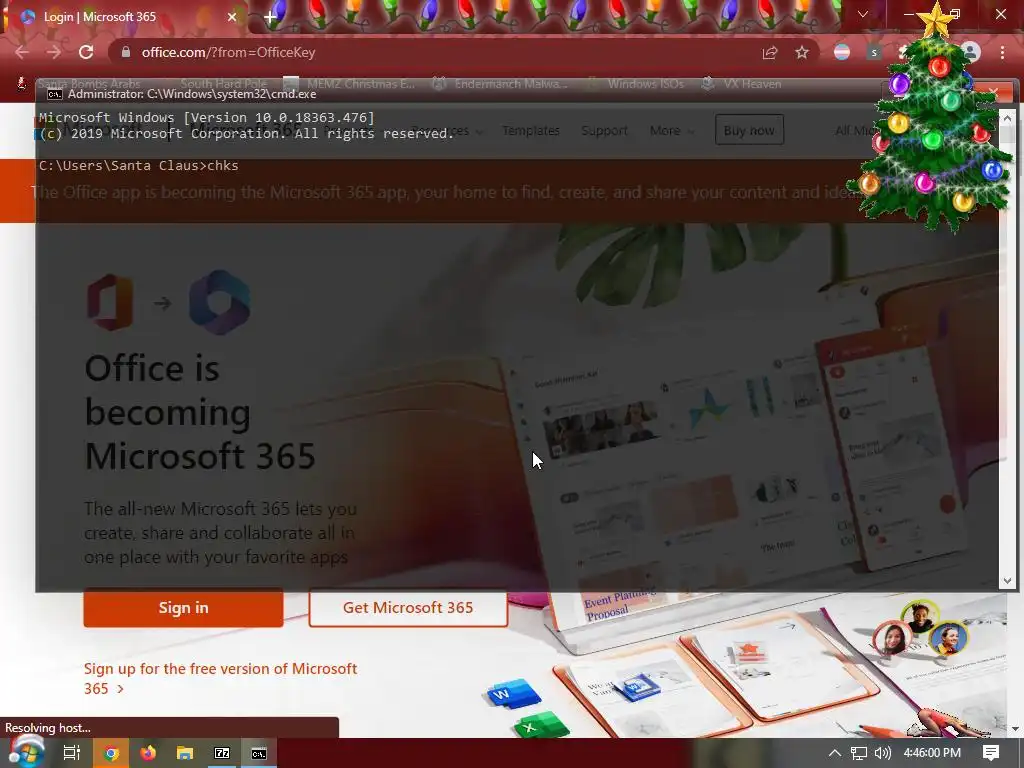The width and height of the screenshot is (1024, 768).
Task: Open the South Hard Pole bookmark
Action: (224, 84)
